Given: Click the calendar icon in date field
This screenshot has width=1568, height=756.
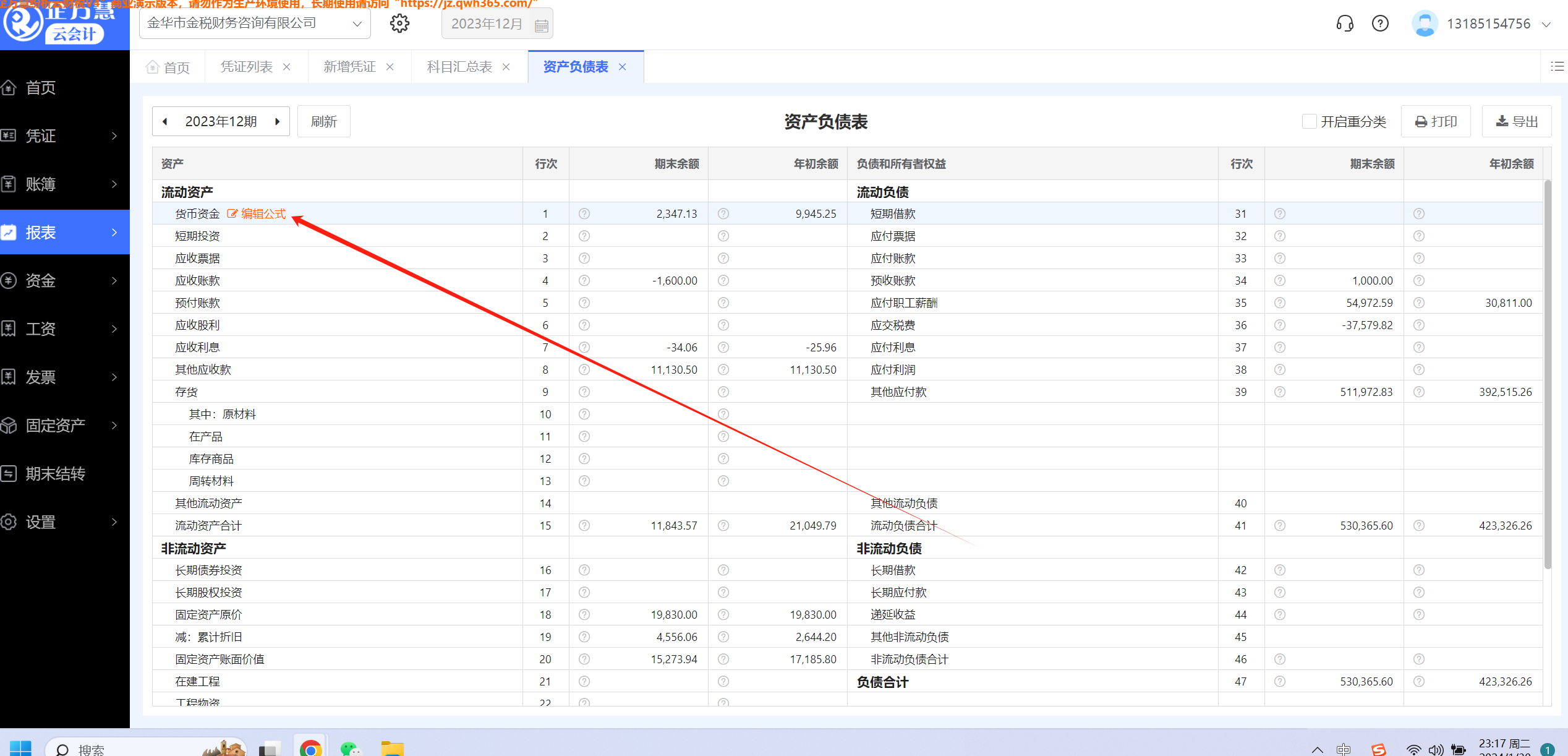Looking at the screenshot, I should point(542,25).
